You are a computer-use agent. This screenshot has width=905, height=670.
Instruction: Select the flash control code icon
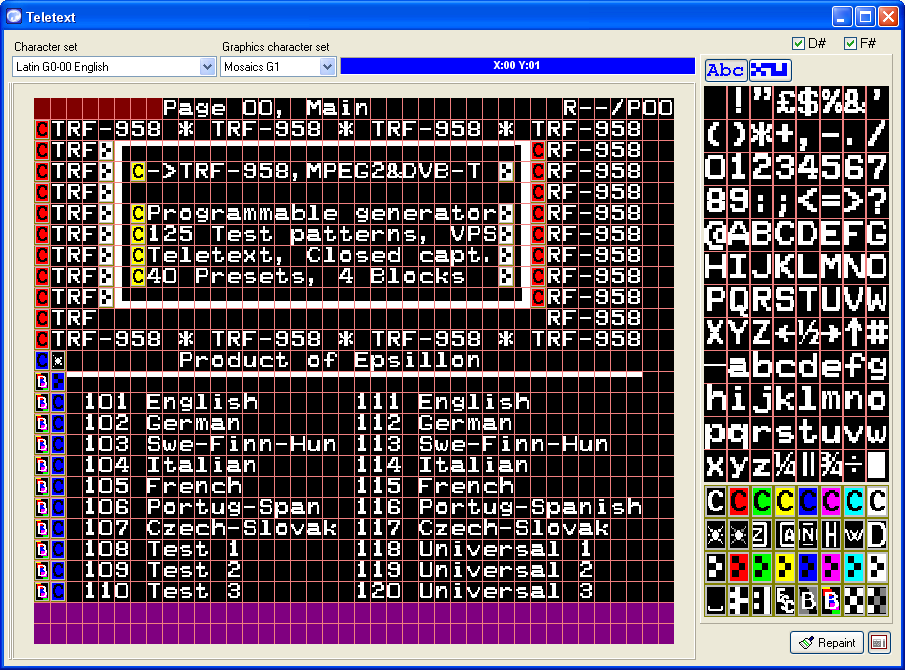[716, 535]
